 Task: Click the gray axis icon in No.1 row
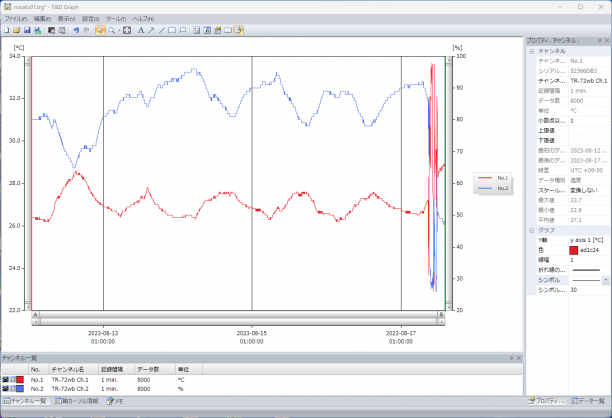pos(12,379)
